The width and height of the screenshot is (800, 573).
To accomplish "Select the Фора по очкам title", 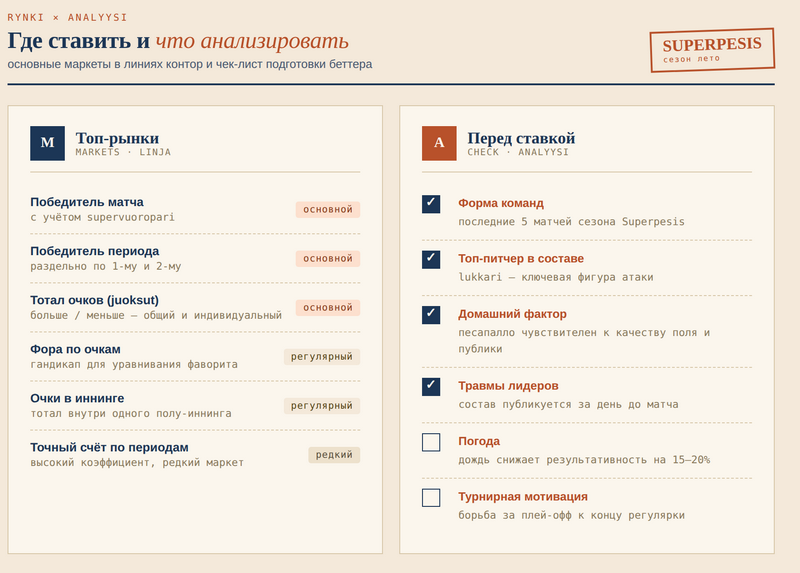I will point(76,350).
